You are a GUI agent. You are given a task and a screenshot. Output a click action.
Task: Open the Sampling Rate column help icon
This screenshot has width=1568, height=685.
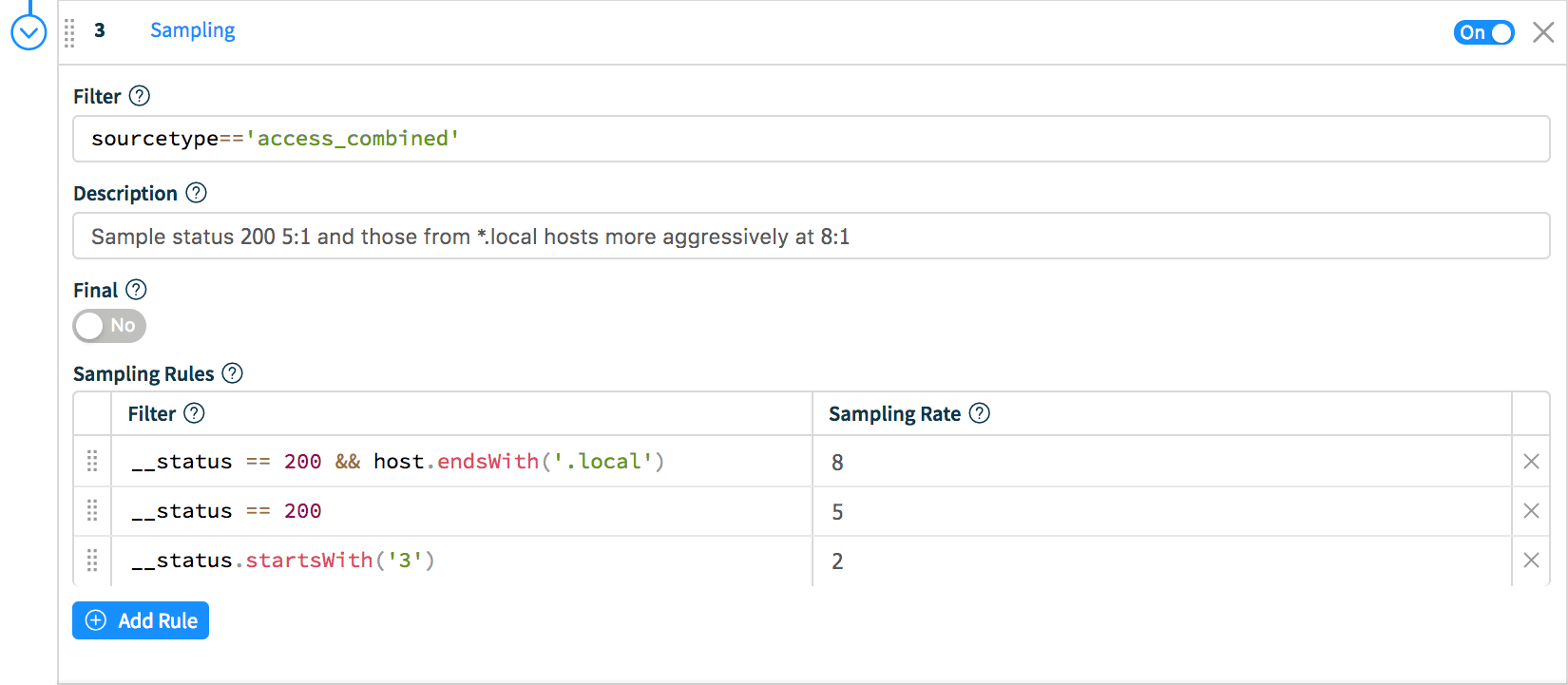click(979, 413)
